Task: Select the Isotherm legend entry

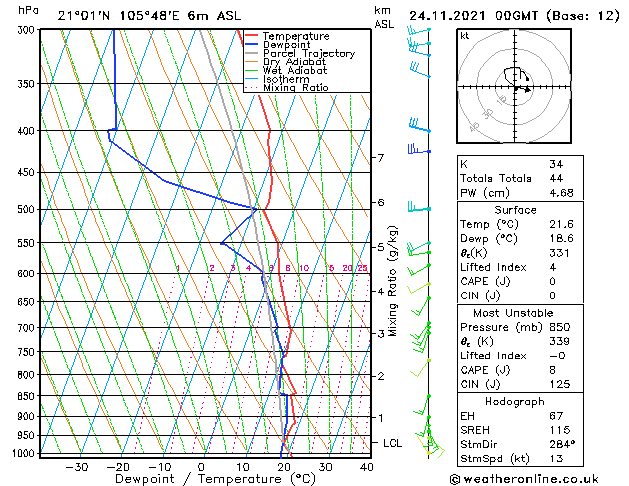Action: 286,79
